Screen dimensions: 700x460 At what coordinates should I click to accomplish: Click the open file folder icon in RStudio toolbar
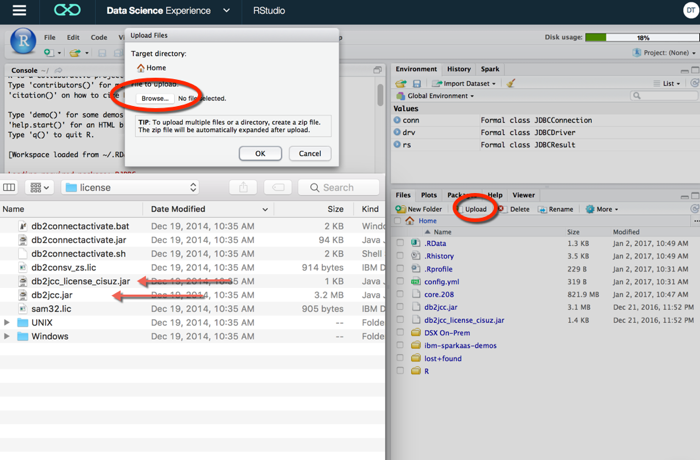(x=75, y=53)
